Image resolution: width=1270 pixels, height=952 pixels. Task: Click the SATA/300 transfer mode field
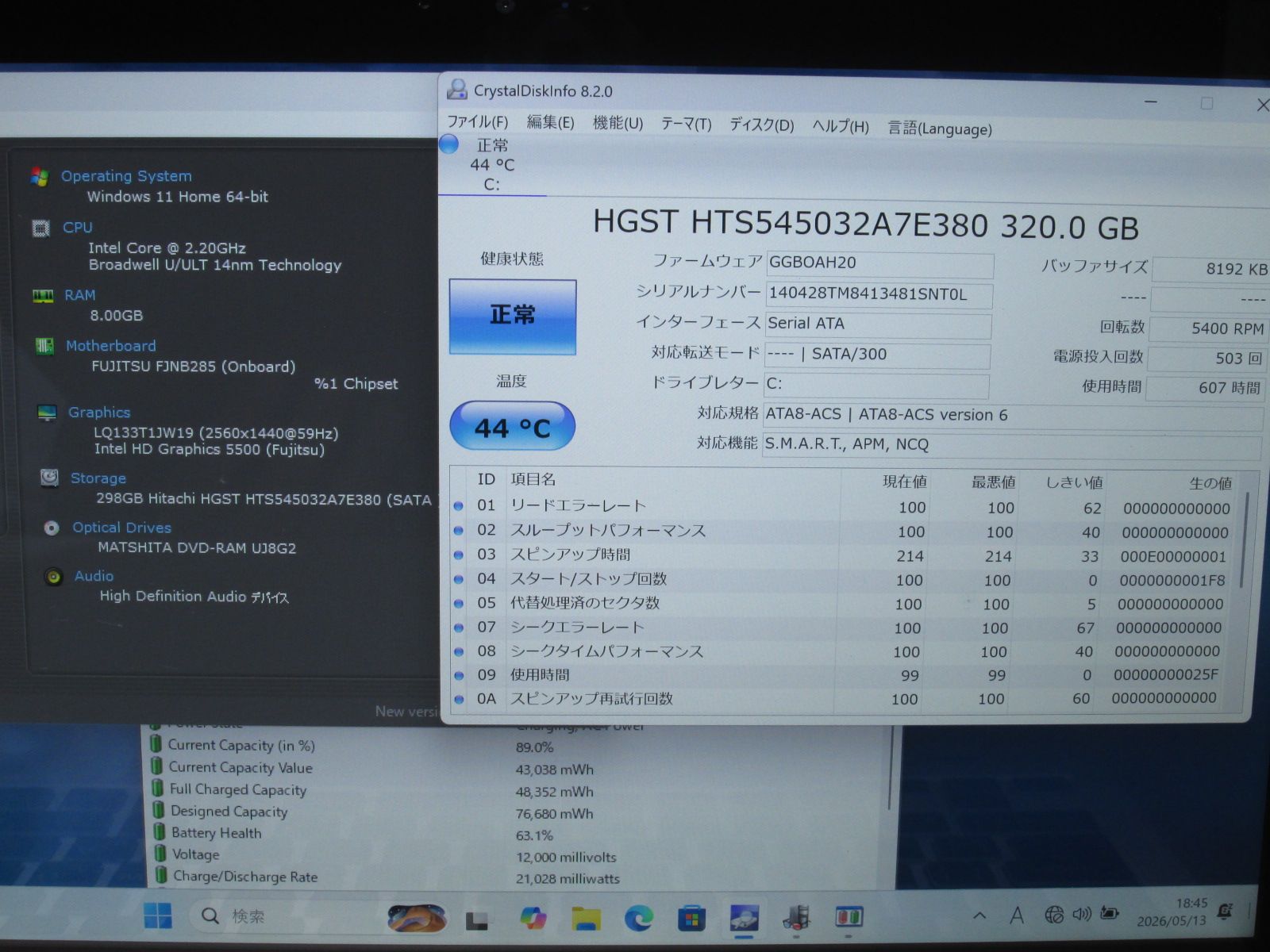(x=877, y=355)
